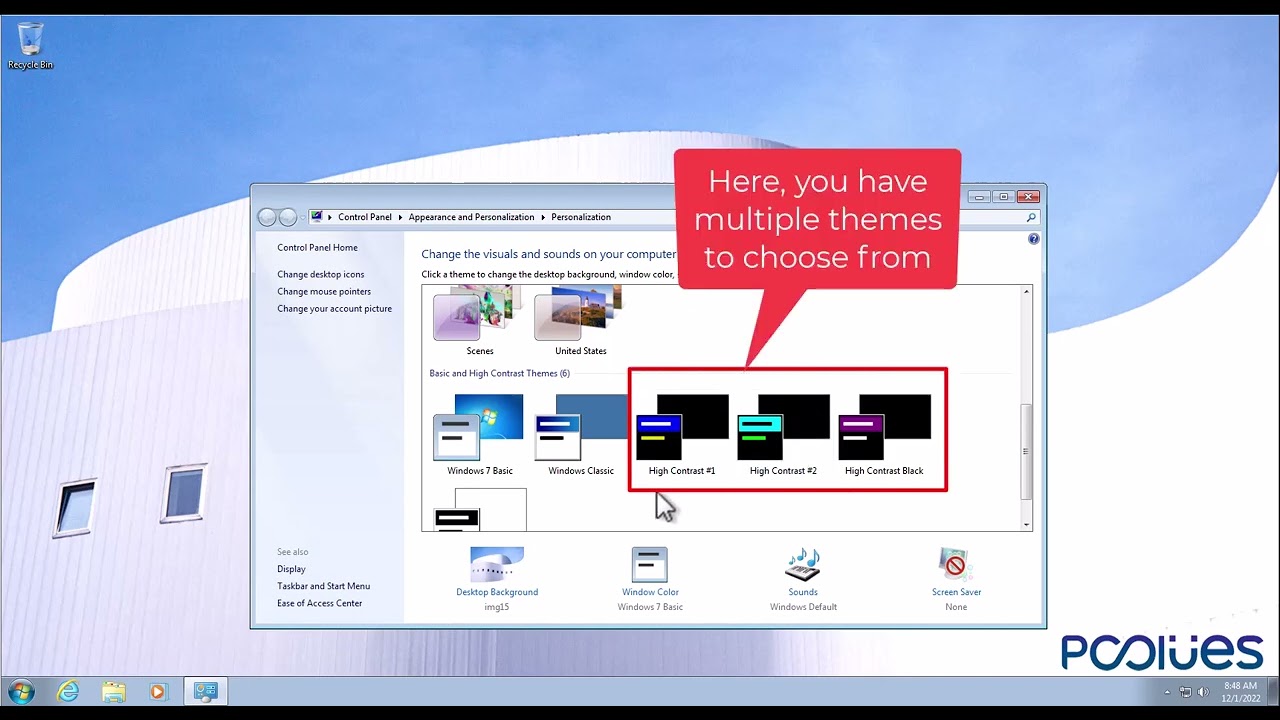Image resolution: width=1280 pixels, height=720 pixels.
Task: Open Windows Explorer folder on taskbar
Action: (x=114, y=691)
